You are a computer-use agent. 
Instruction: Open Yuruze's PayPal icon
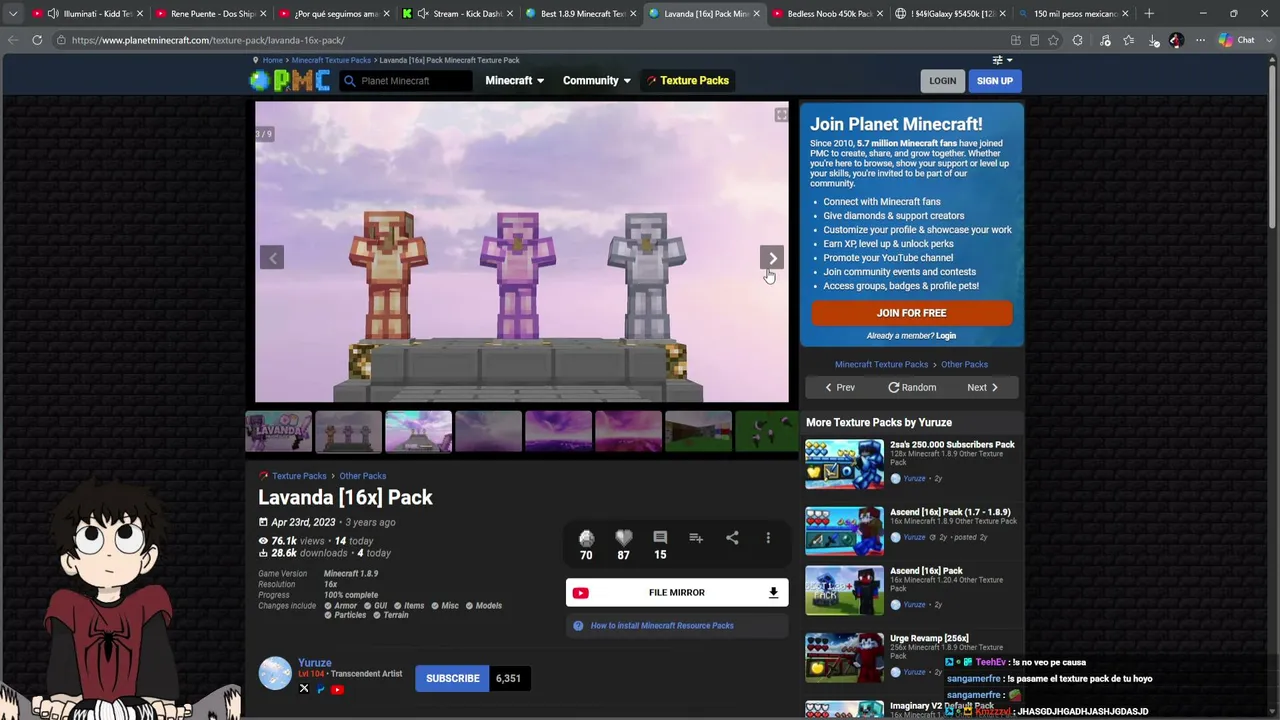click(321, 688)
